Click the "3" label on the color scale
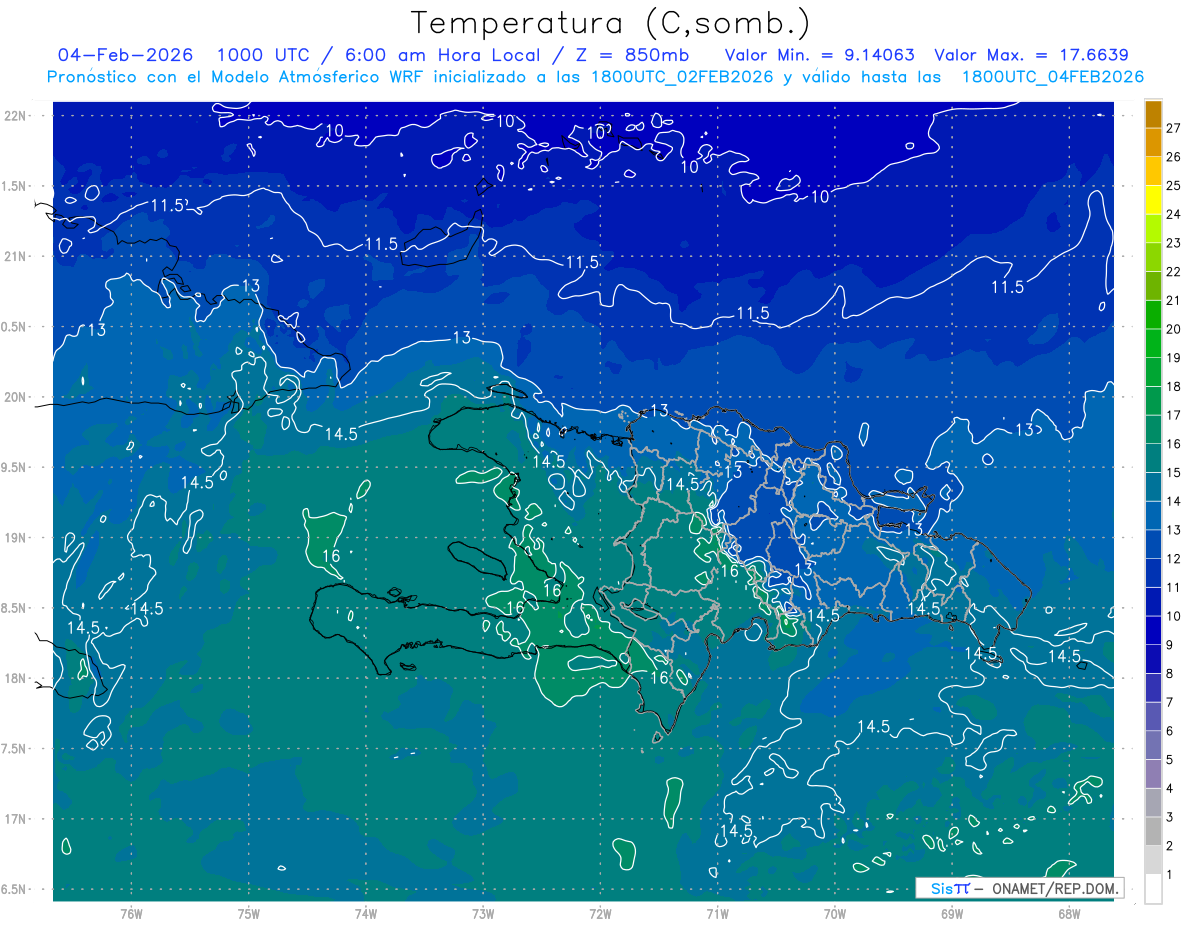 [x=1169, y=817]
